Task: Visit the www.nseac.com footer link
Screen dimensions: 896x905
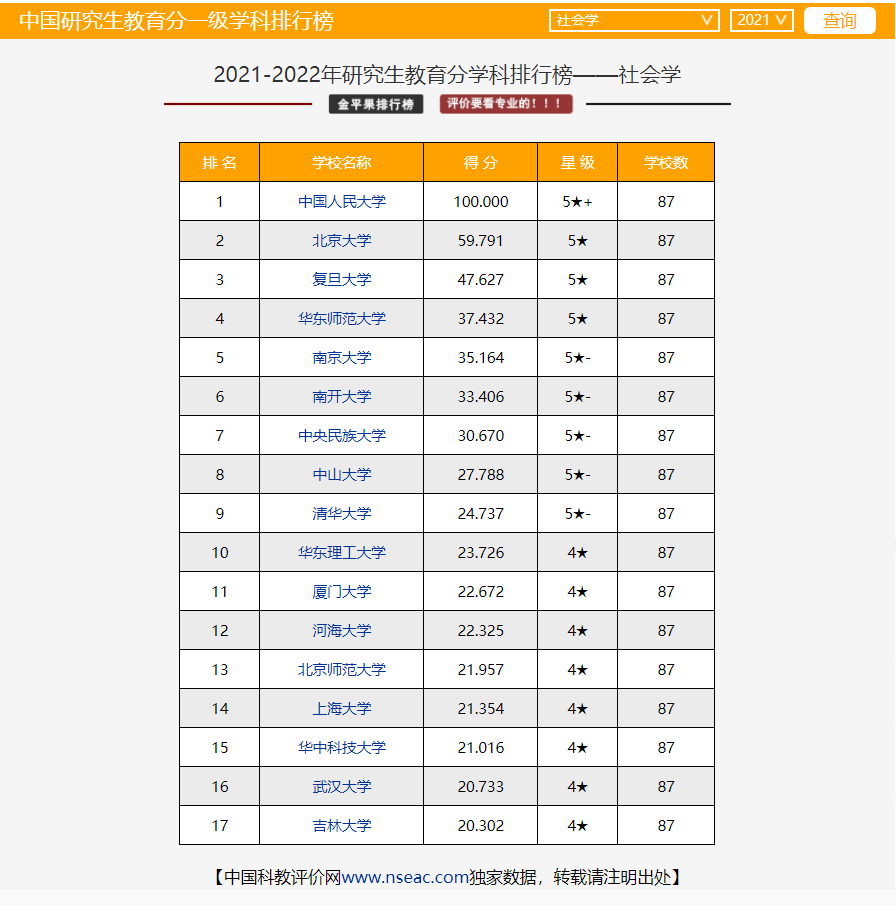Action: click(x=405, y=877)
